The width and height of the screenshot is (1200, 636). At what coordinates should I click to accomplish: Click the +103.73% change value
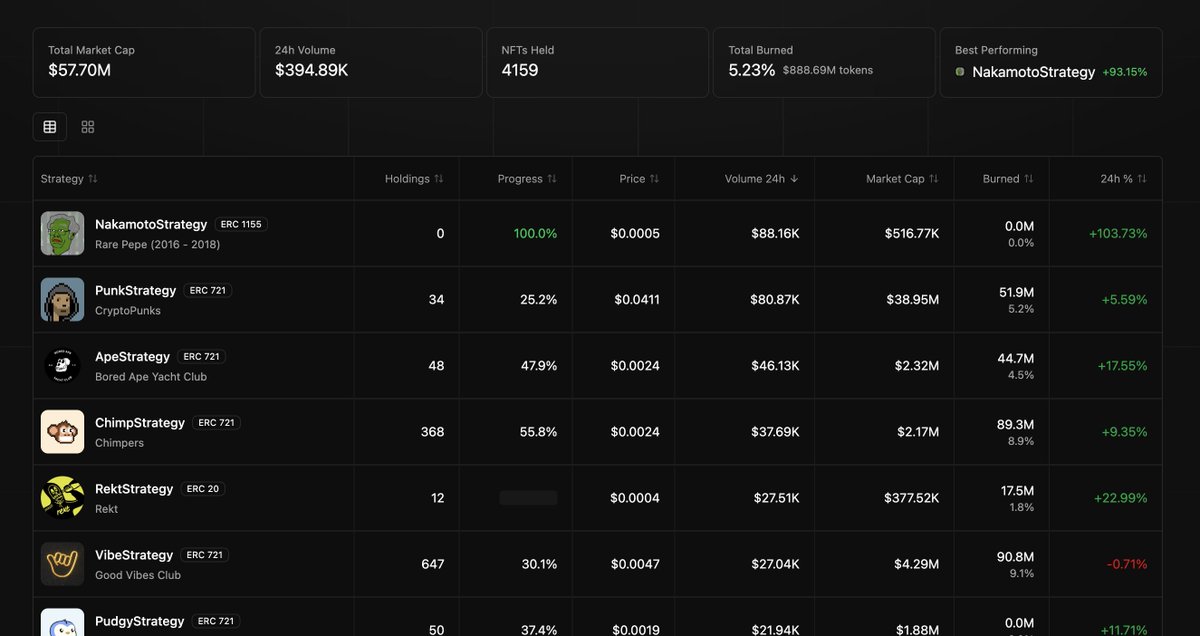point(1118,233)
